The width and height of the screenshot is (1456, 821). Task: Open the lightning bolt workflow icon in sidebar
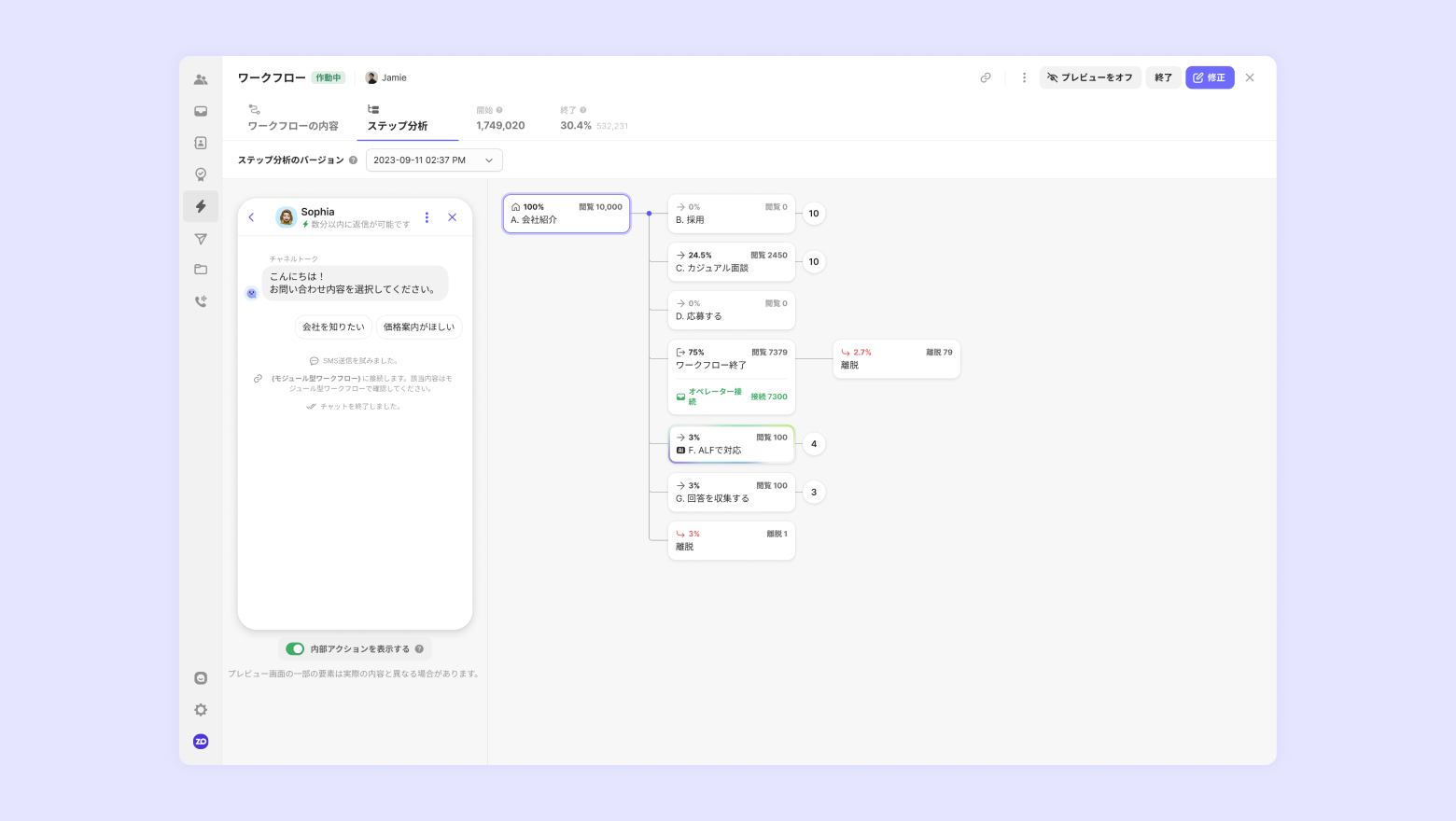pyautogui.click(x=201, y=206)
